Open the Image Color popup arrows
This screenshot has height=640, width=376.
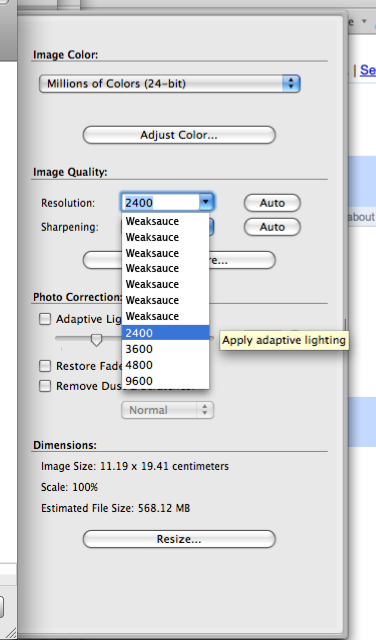tap(291, 83)
